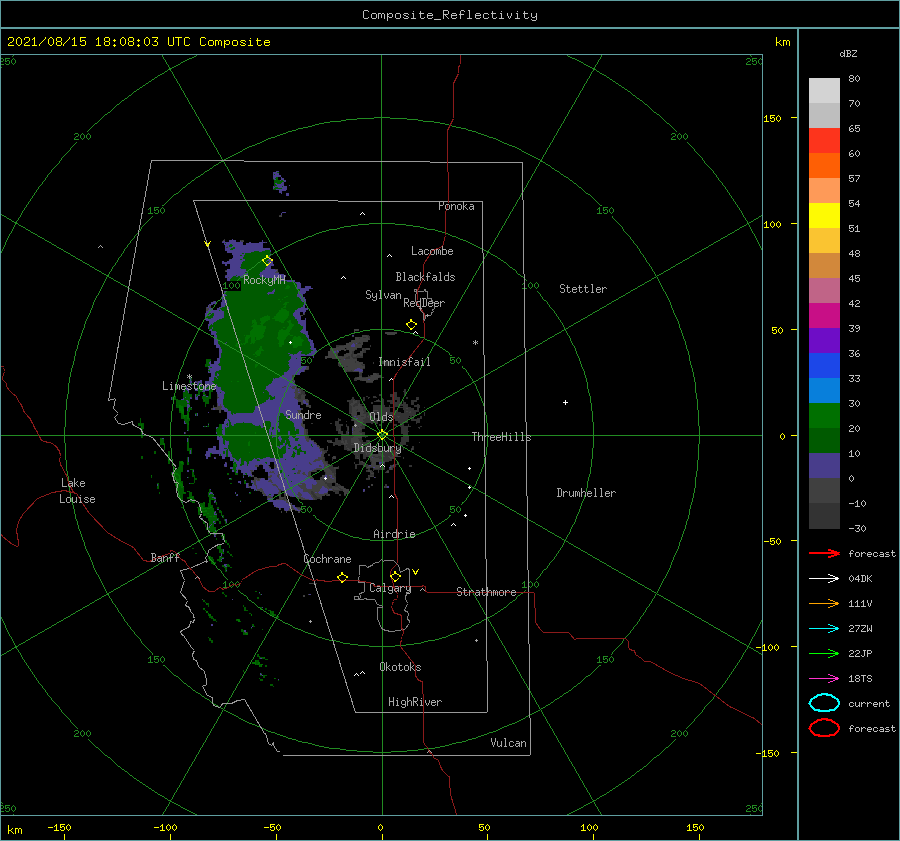Click the magenta 18TS arrow in legend

[x=824, y=679]
